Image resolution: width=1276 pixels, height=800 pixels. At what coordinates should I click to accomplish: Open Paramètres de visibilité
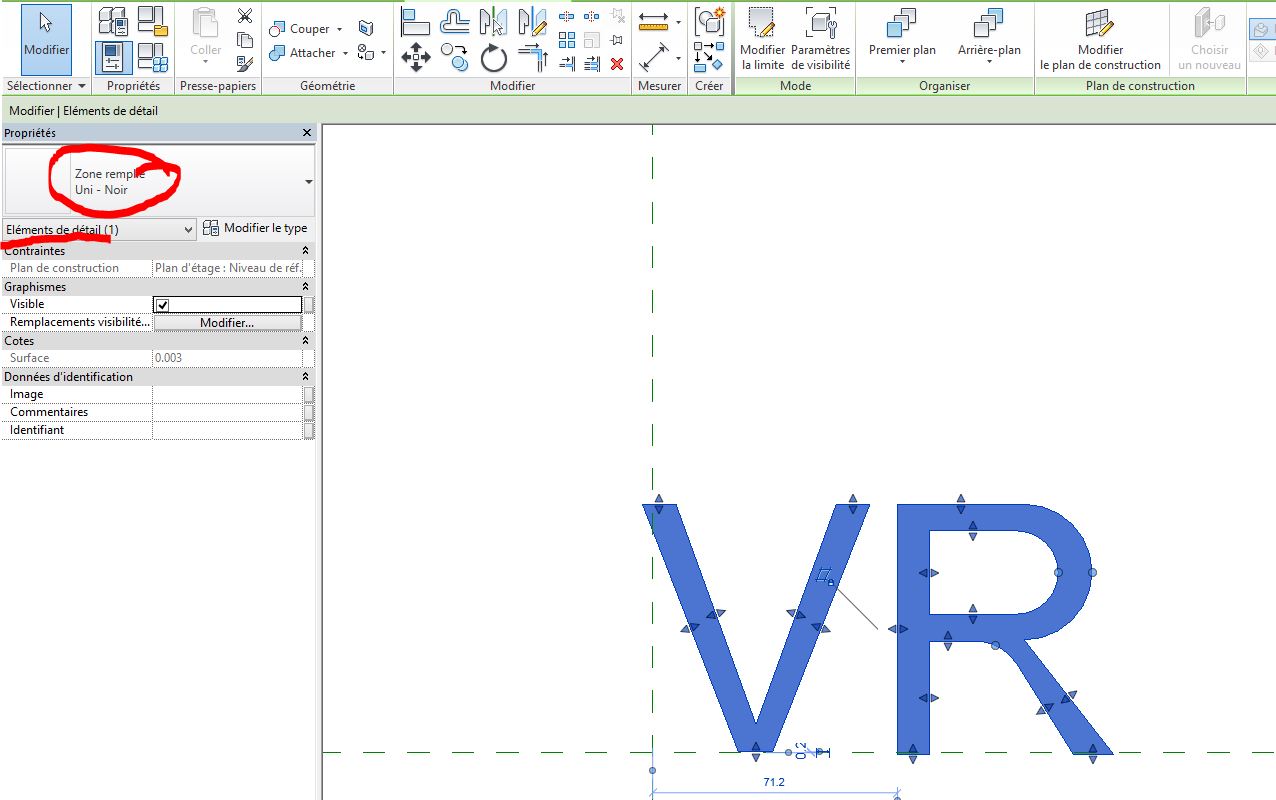coord(820,40)
